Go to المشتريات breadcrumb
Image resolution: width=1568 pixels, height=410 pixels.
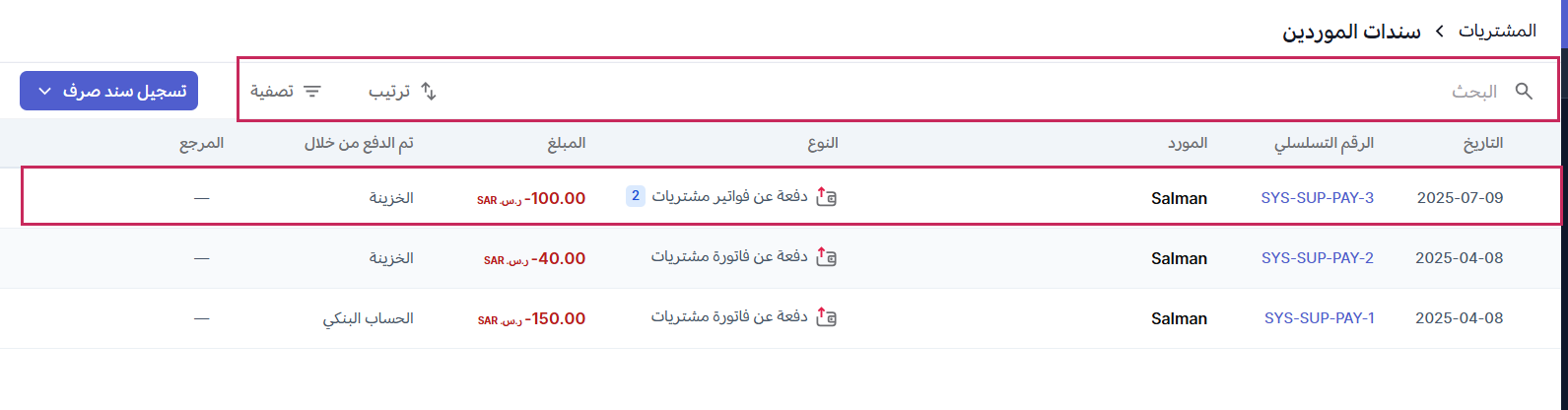[1497, 31]
